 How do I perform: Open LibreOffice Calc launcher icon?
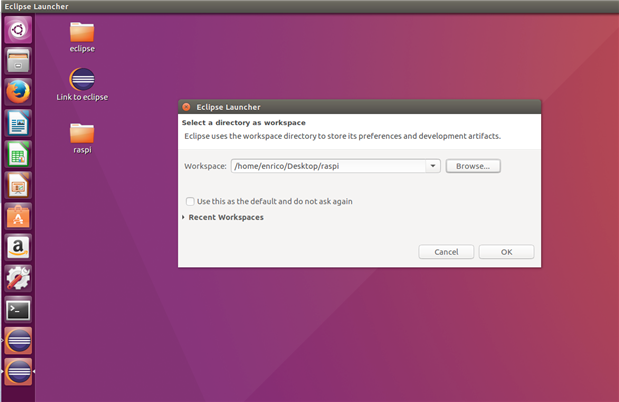pyautogui.click(x=18, y=154)
